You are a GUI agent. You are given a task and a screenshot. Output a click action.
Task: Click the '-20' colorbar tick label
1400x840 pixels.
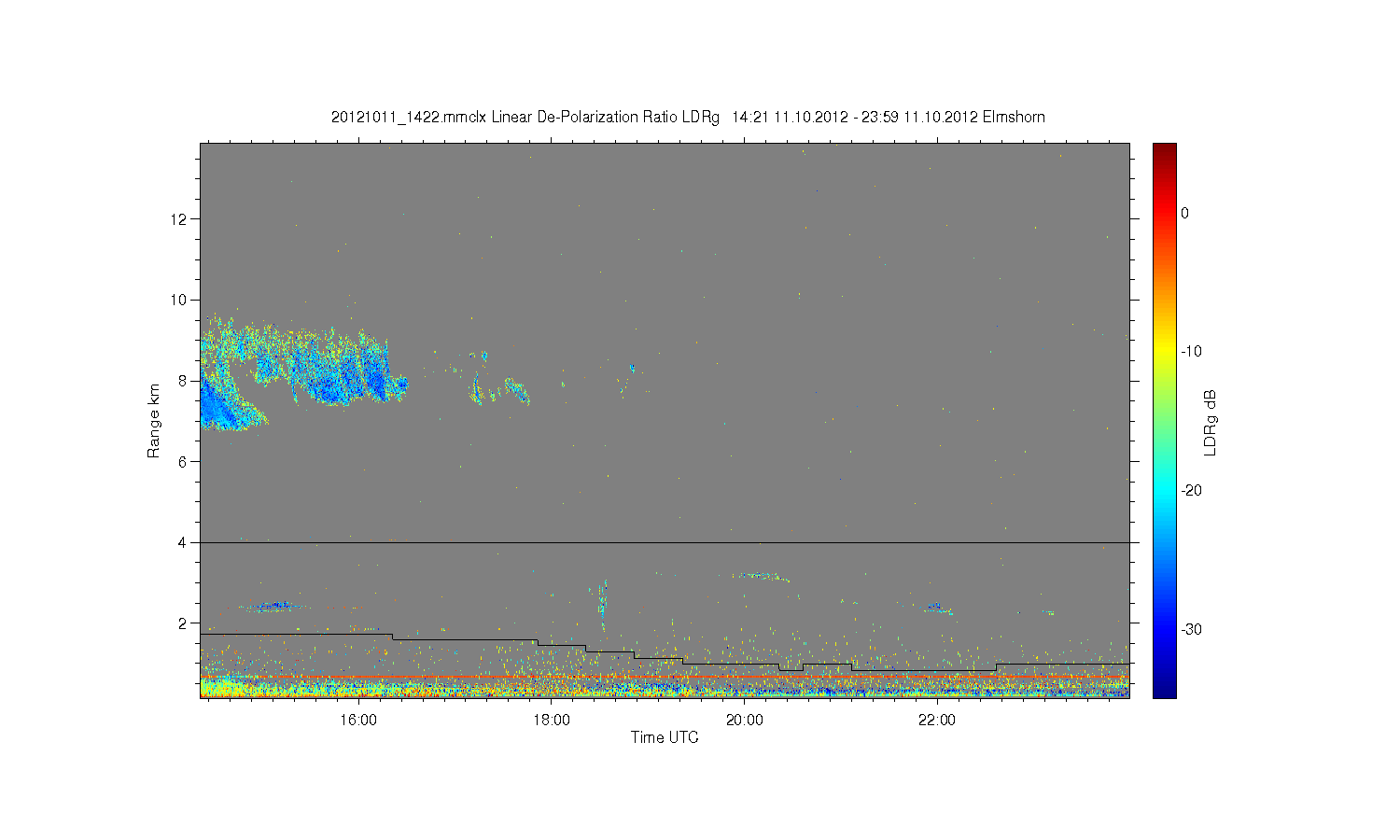(1191, 491)
